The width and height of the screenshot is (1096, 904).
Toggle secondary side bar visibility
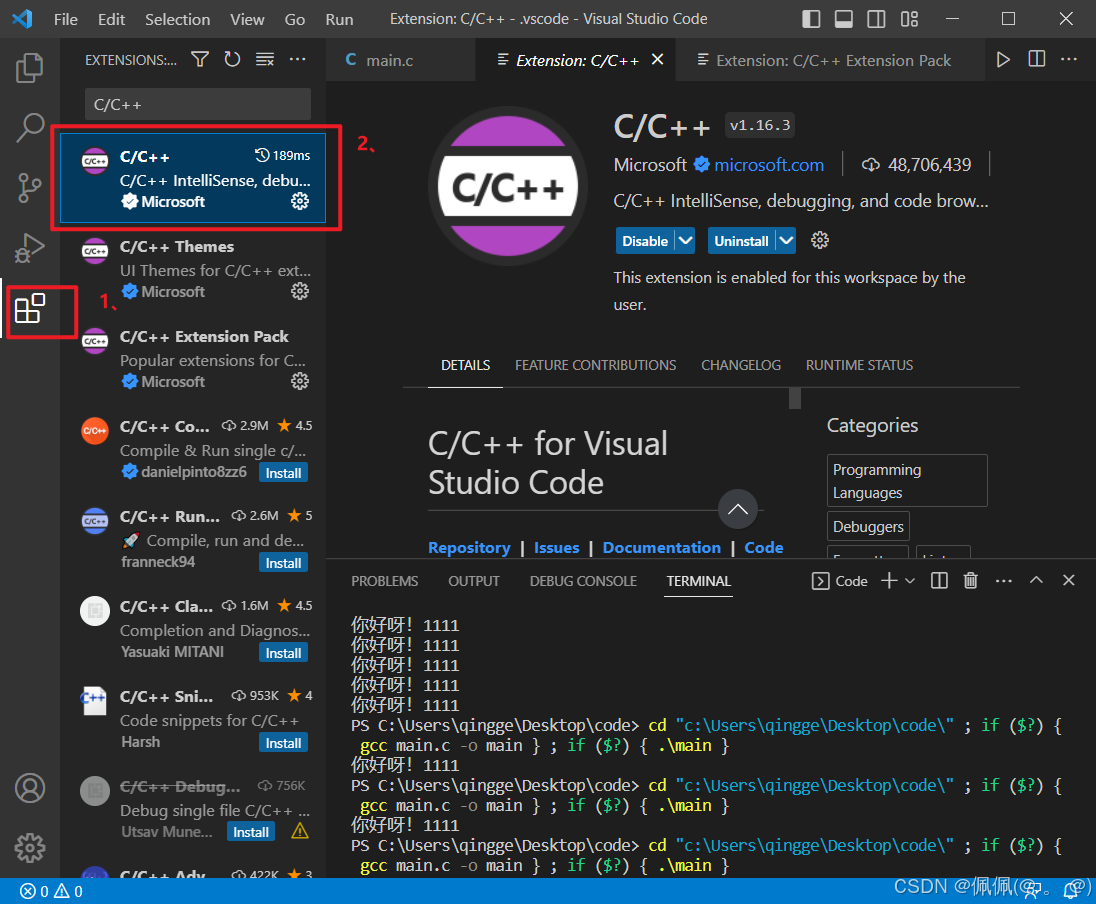point(876,19)
